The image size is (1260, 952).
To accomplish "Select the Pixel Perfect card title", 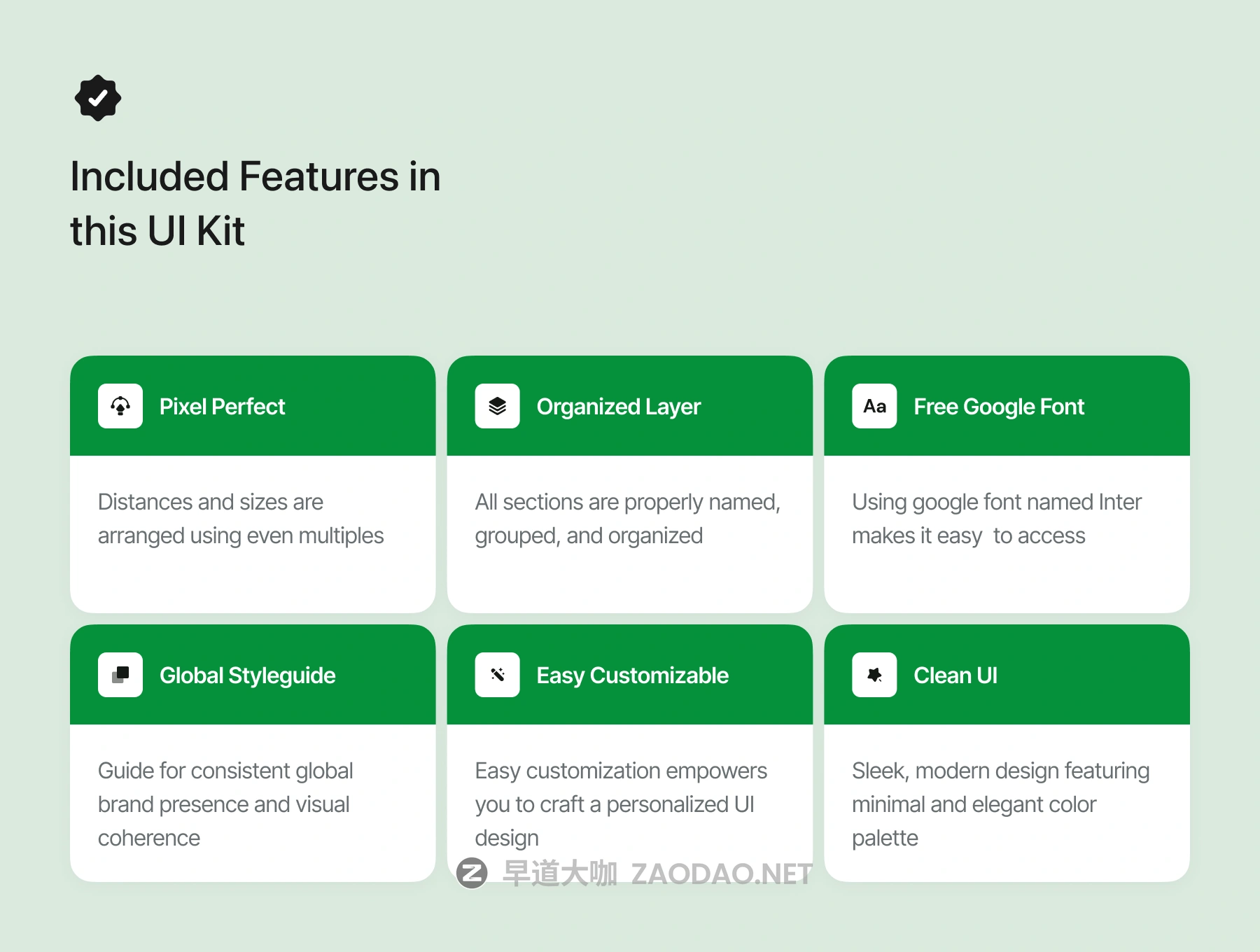I will click(222, 407).
